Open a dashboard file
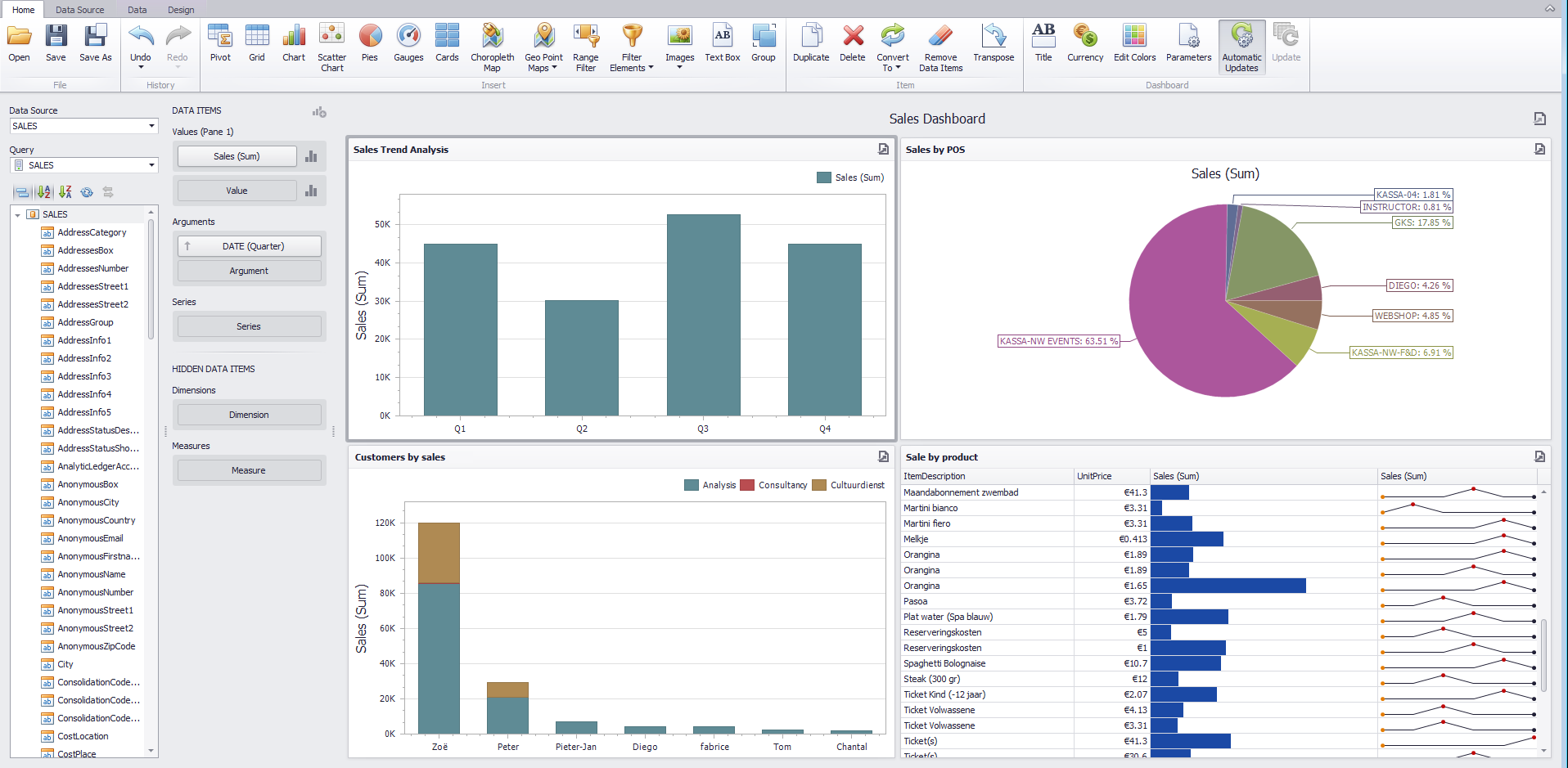Screen dimensions: 1568x768 click(19, 43)
